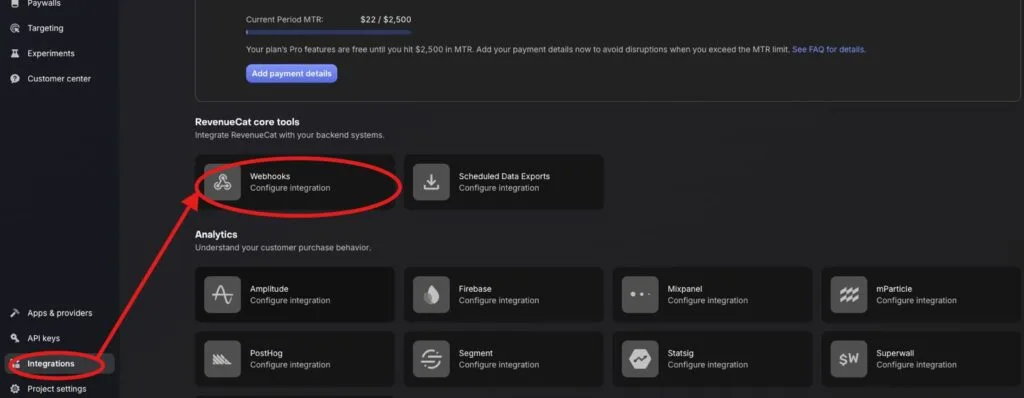Click the Customer center sidebar icon
Image resolution: width=1024 pixels, height=398 pixels.
[x=15, y=78]
